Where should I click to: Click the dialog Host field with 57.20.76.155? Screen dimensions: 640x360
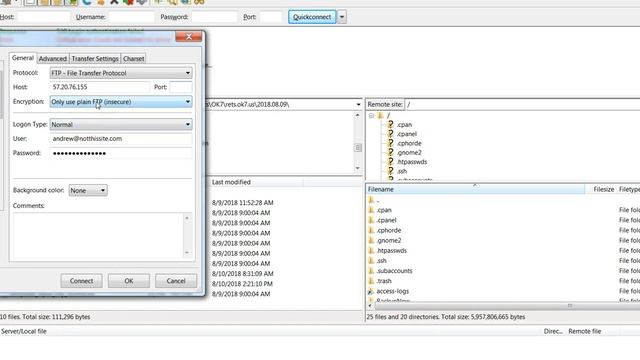pos(100,87)
